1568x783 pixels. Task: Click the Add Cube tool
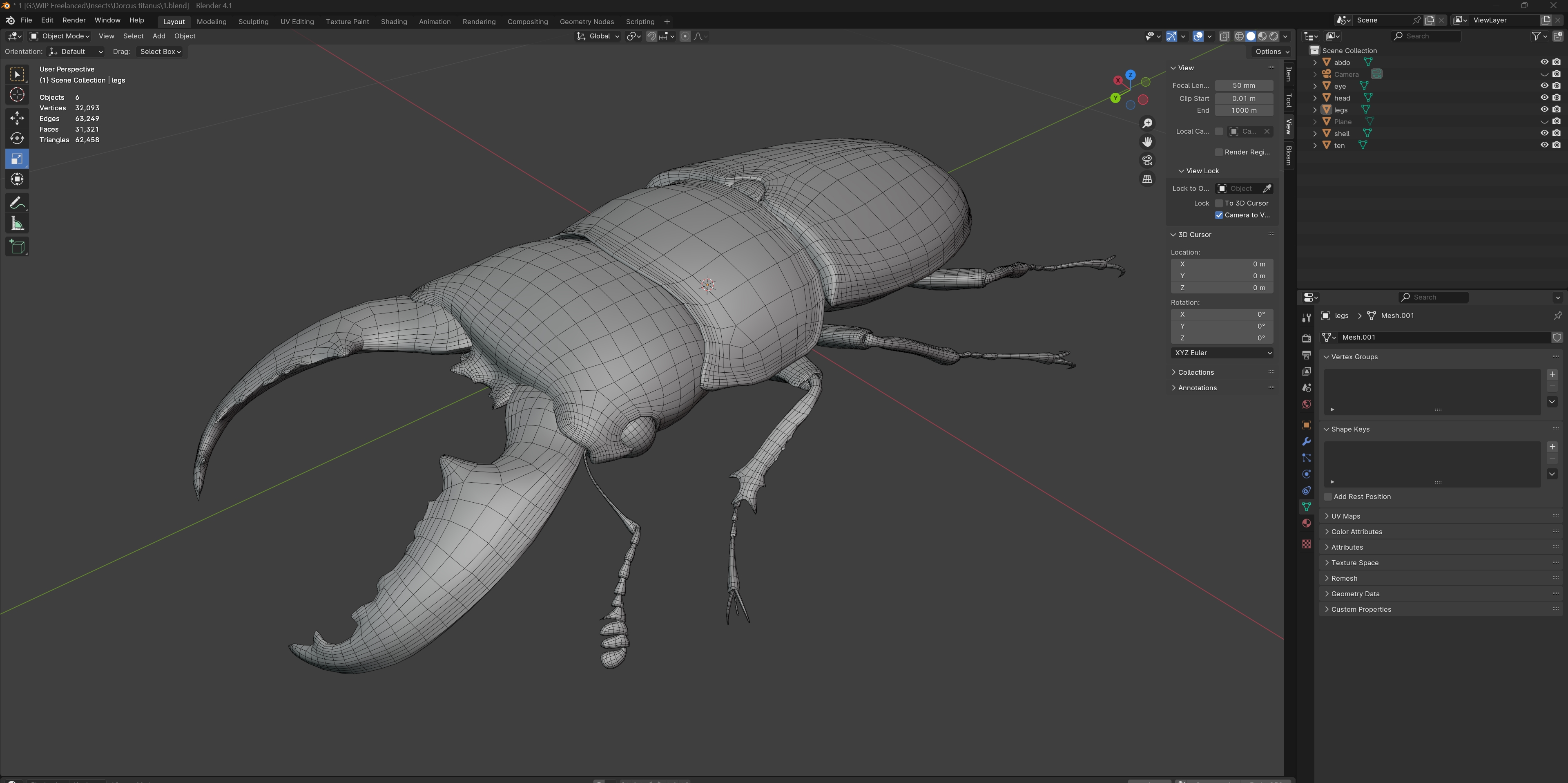click(17, 246)
